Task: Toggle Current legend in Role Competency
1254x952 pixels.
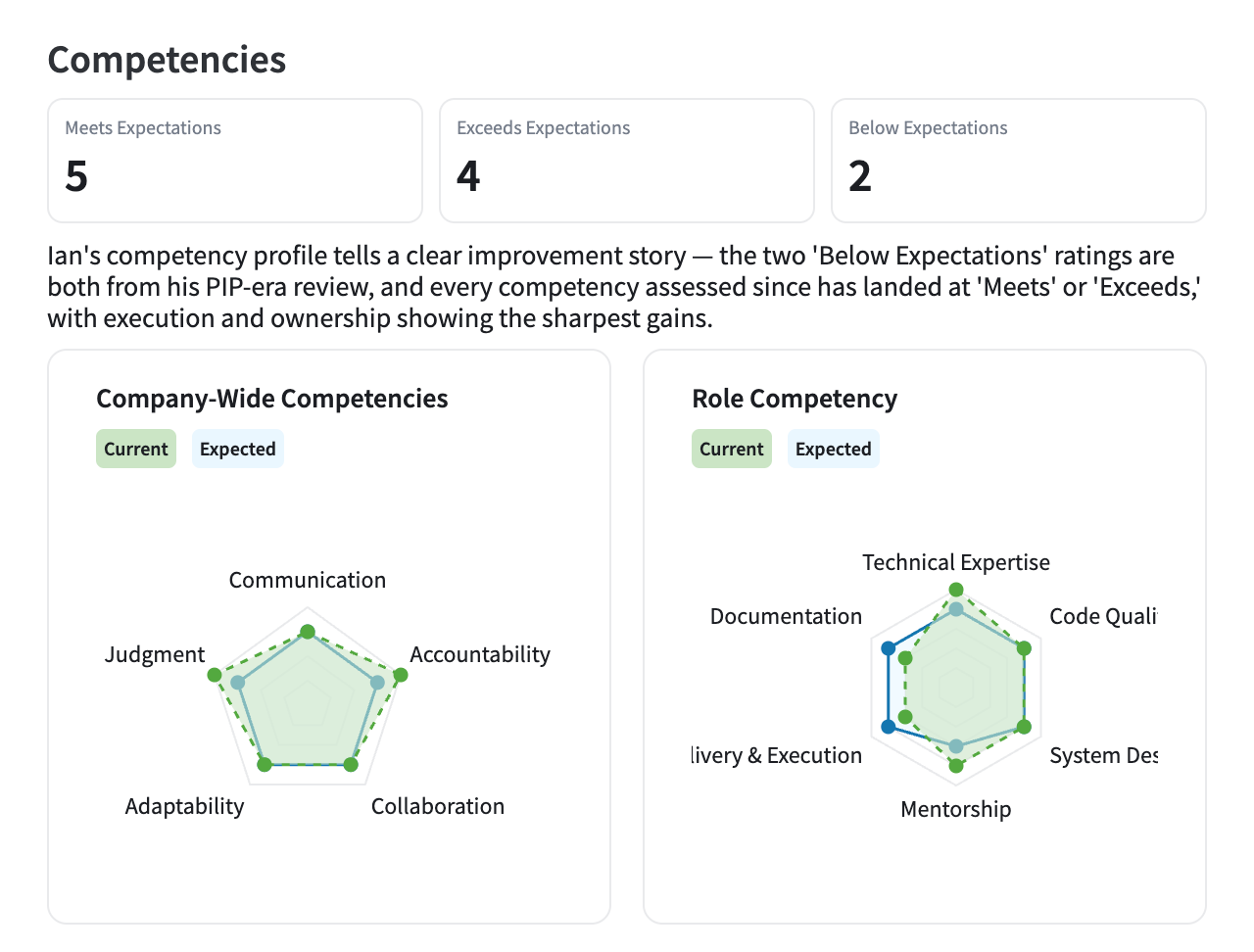Action: 732,449
